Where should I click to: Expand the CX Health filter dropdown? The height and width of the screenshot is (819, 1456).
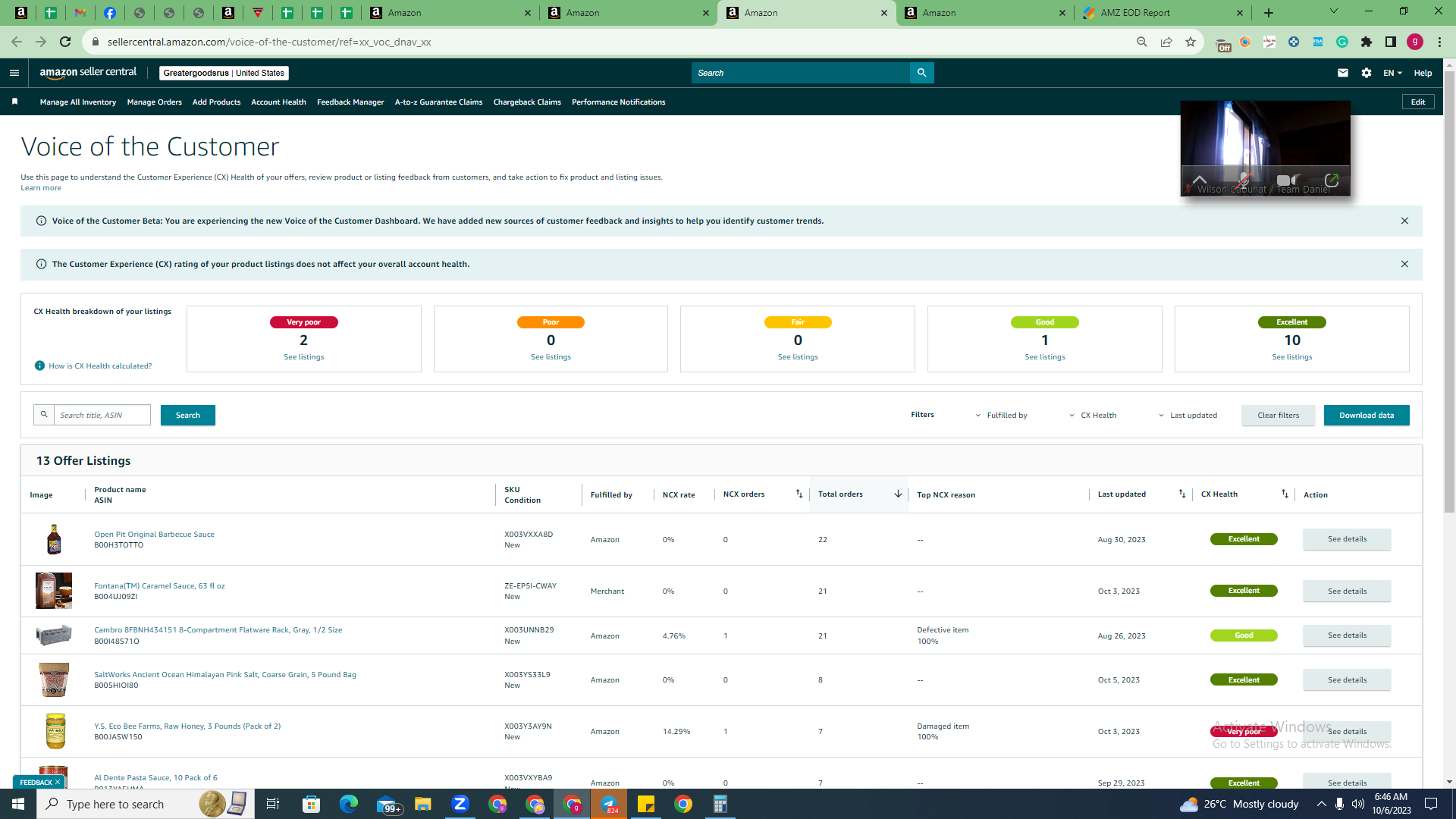point(1093,416)
